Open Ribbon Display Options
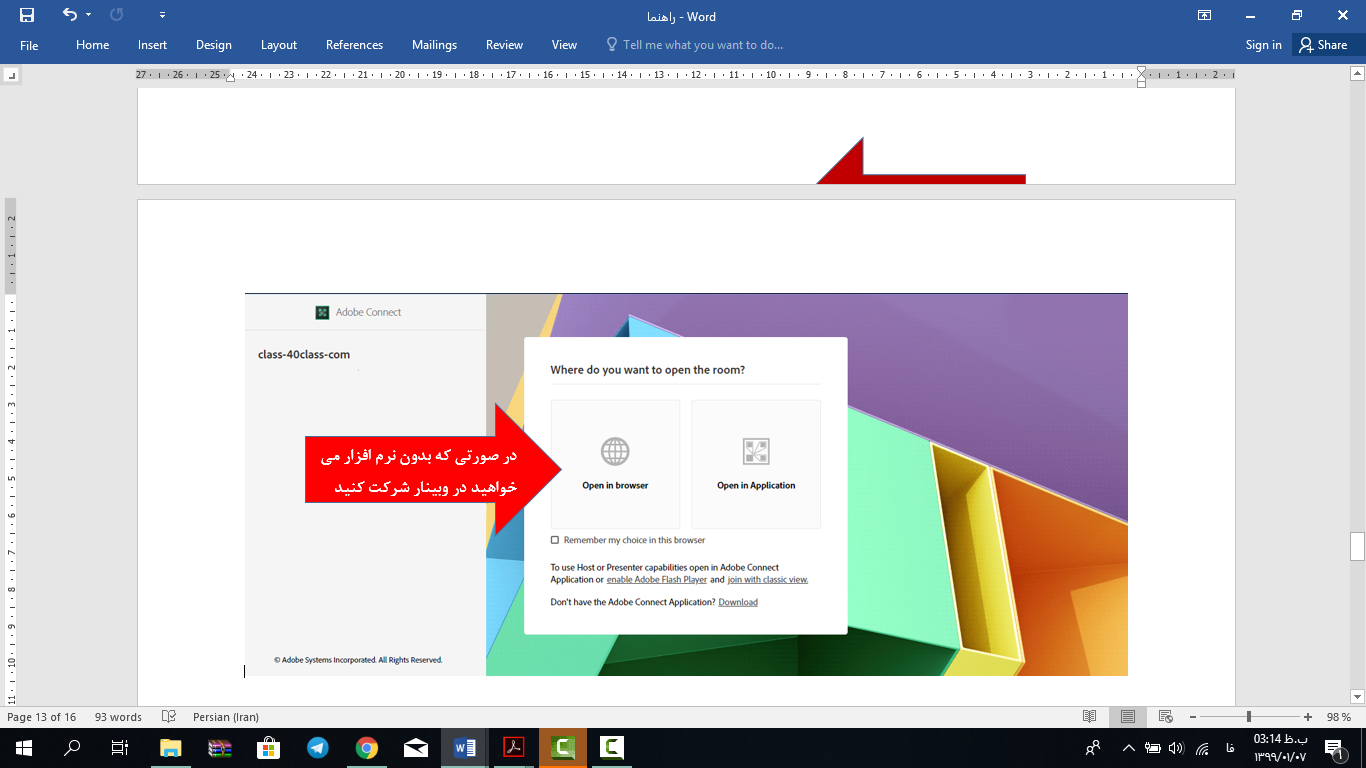1366x768 pixels. click(1205, 15)
